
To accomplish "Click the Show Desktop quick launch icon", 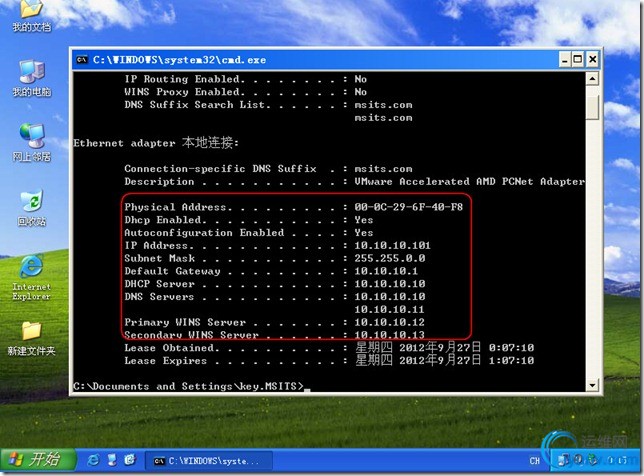I will click(x=112, y=460).
